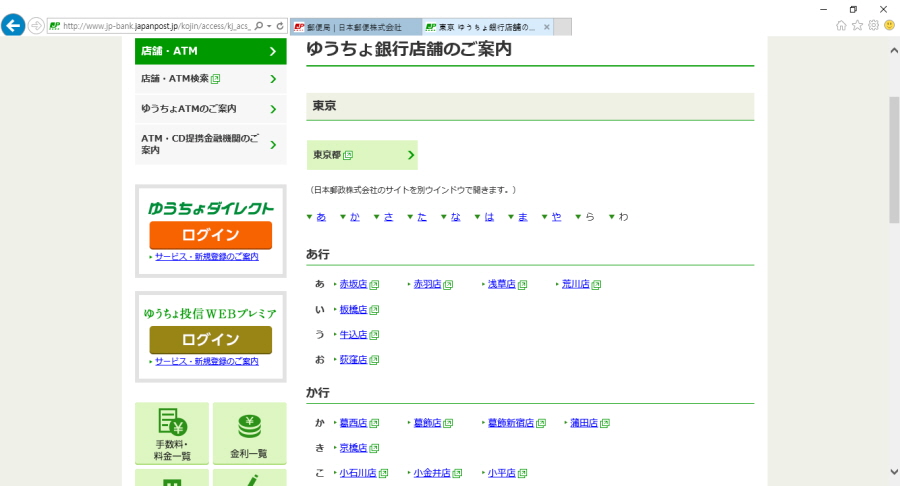Click the browser forward arrow button

click(x=36, y=26)
